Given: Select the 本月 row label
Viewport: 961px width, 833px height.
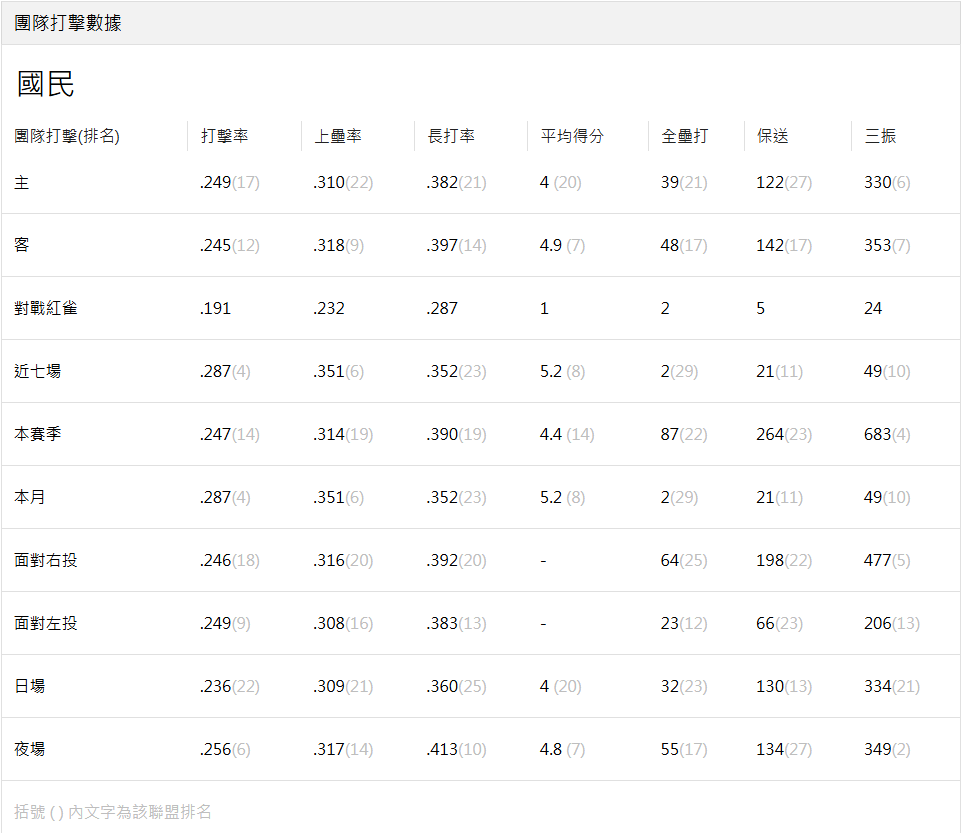Looking at the screenshot, I should tap(29, 497).
